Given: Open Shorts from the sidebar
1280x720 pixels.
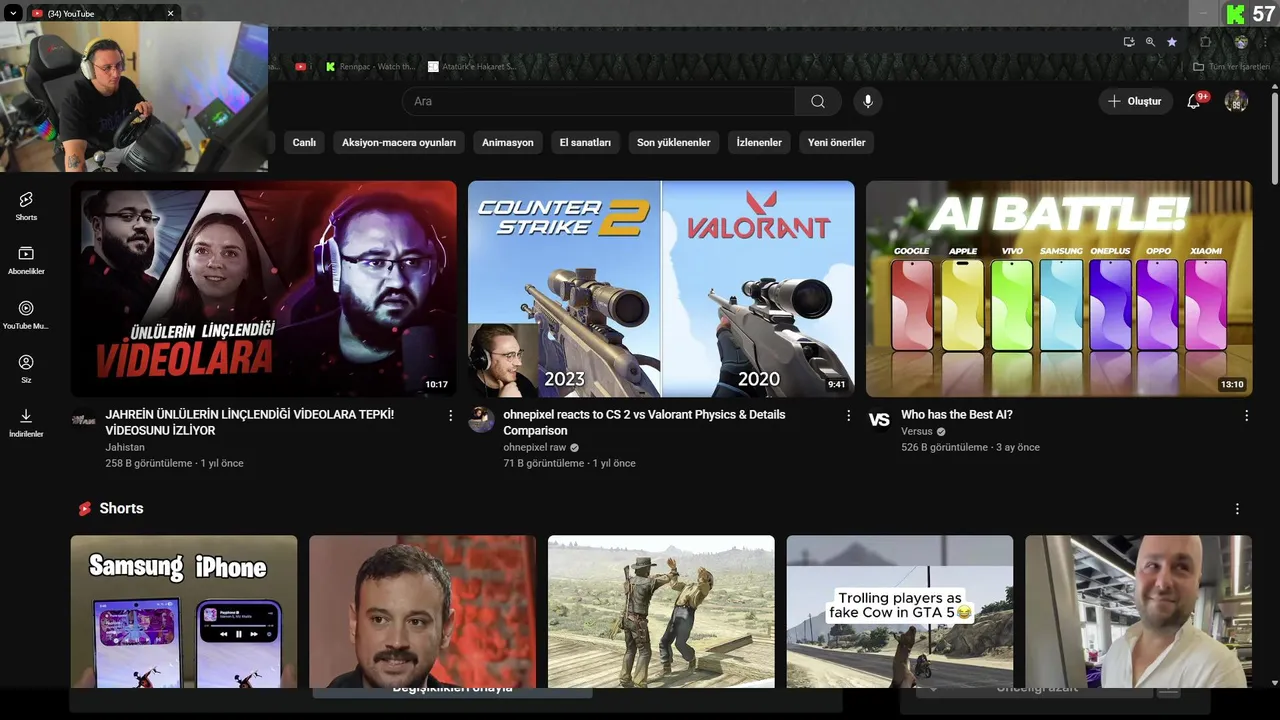Looking at the screenshot, I should click(26, 206).
